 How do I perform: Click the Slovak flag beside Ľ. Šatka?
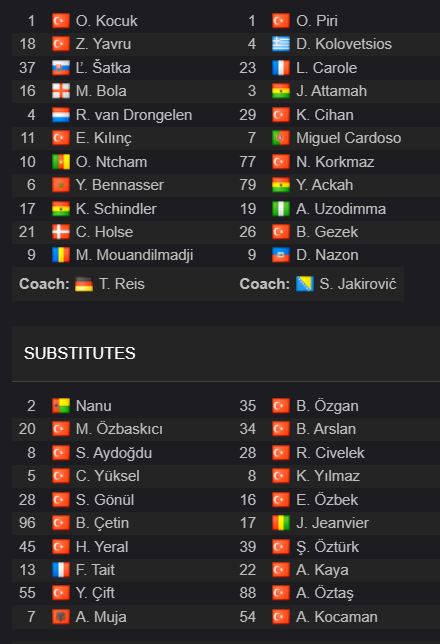(x=60, y=68)
